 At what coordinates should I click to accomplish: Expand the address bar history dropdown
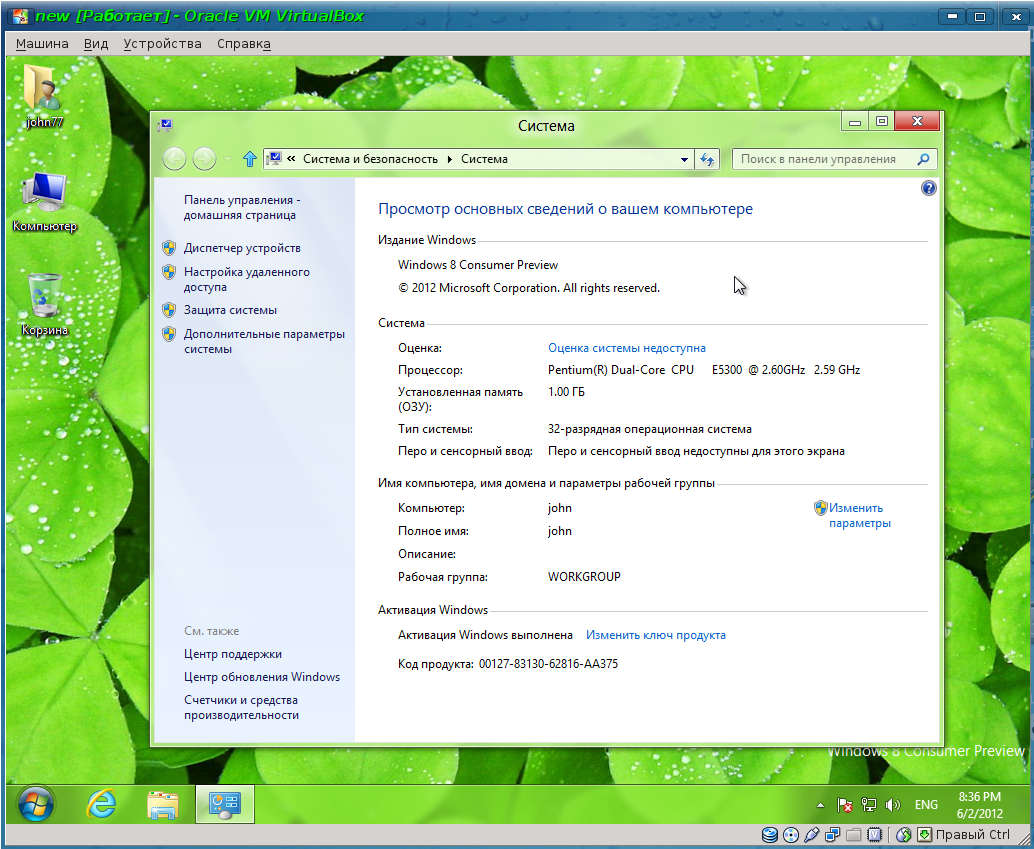(684, 160)
